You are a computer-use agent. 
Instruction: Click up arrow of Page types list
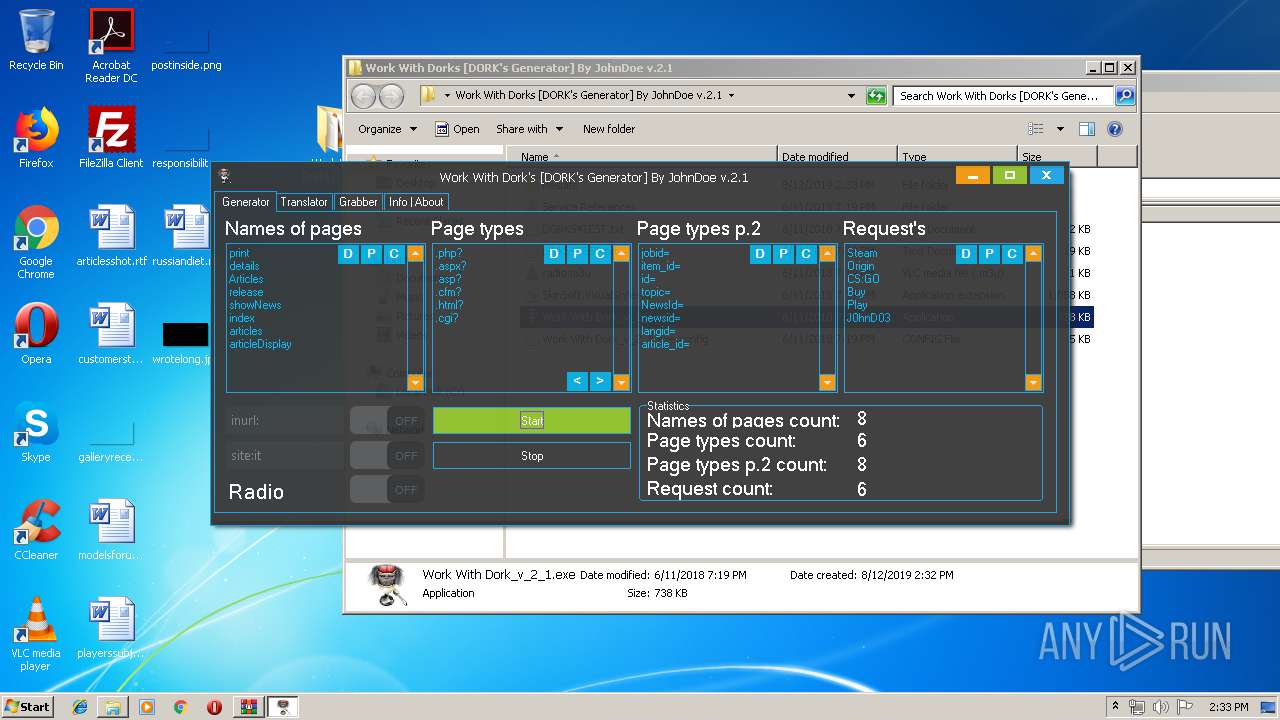click(621, 254)
